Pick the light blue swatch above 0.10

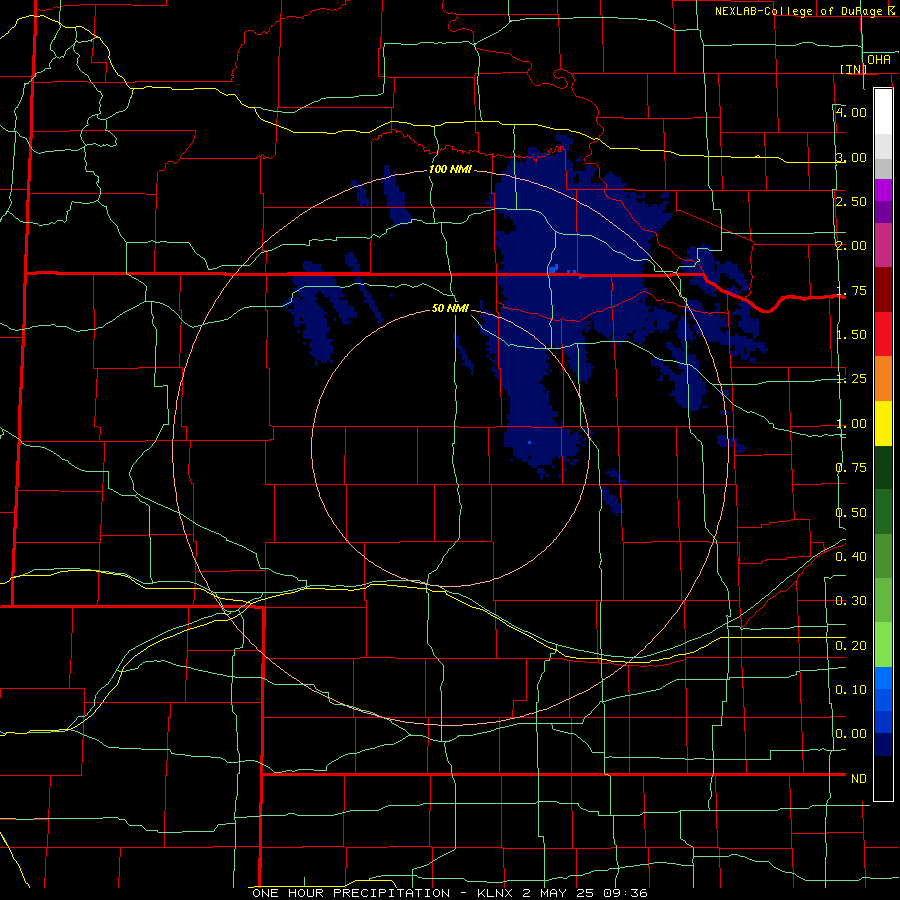tap(883, 678)
